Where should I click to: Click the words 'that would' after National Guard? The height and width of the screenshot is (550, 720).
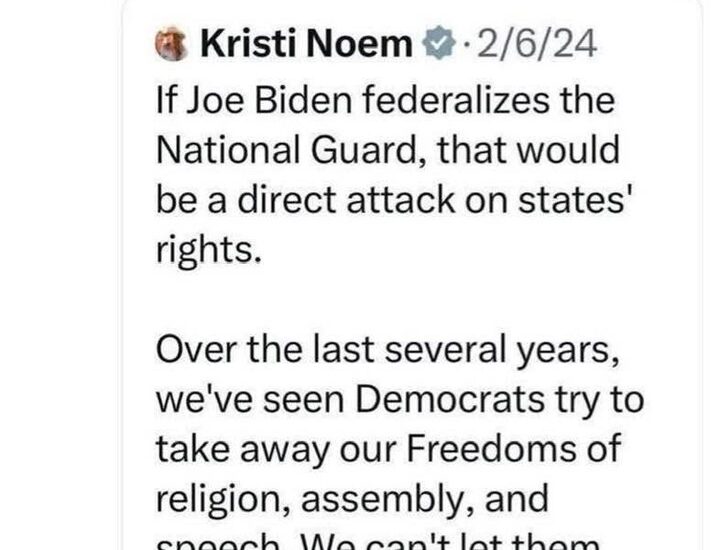pos(529,151)
